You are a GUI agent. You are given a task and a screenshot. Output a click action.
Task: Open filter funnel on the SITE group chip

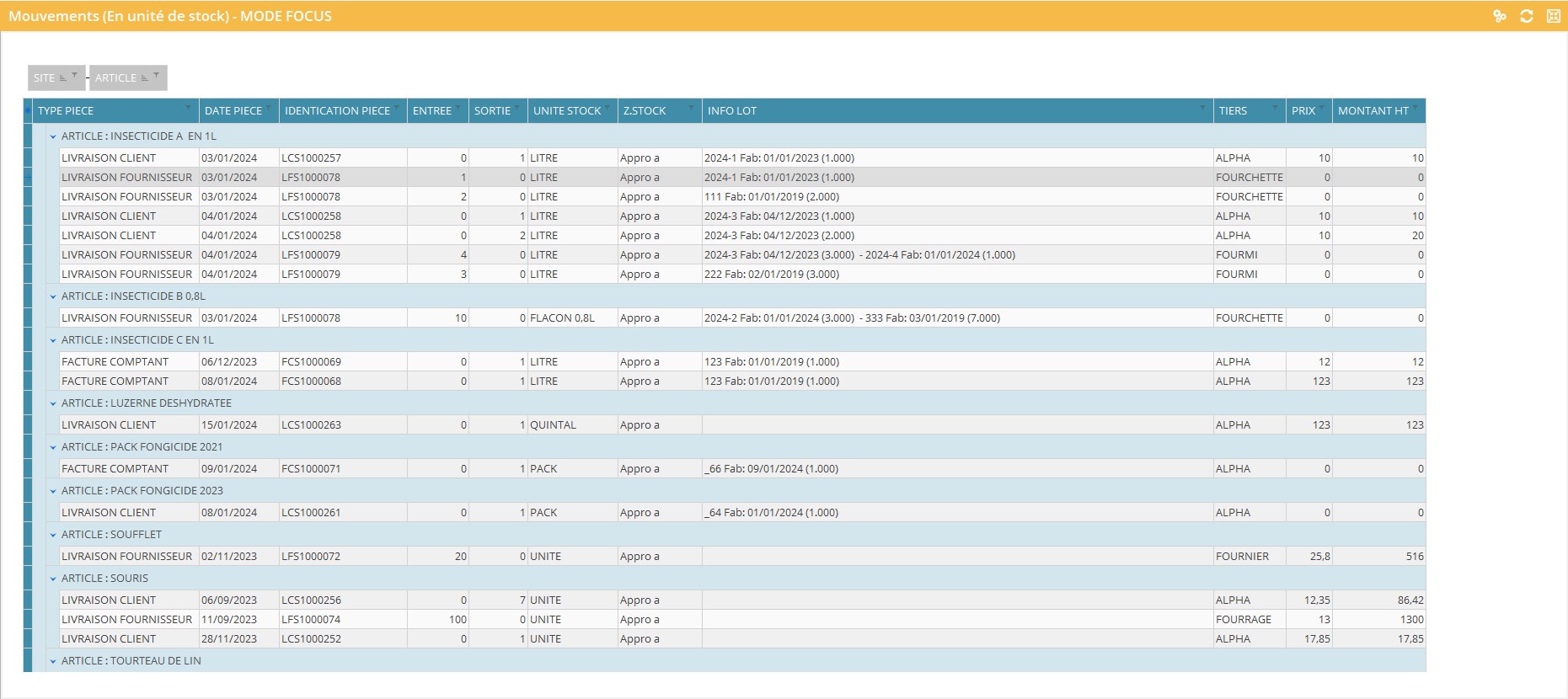[x=74, y=76]
